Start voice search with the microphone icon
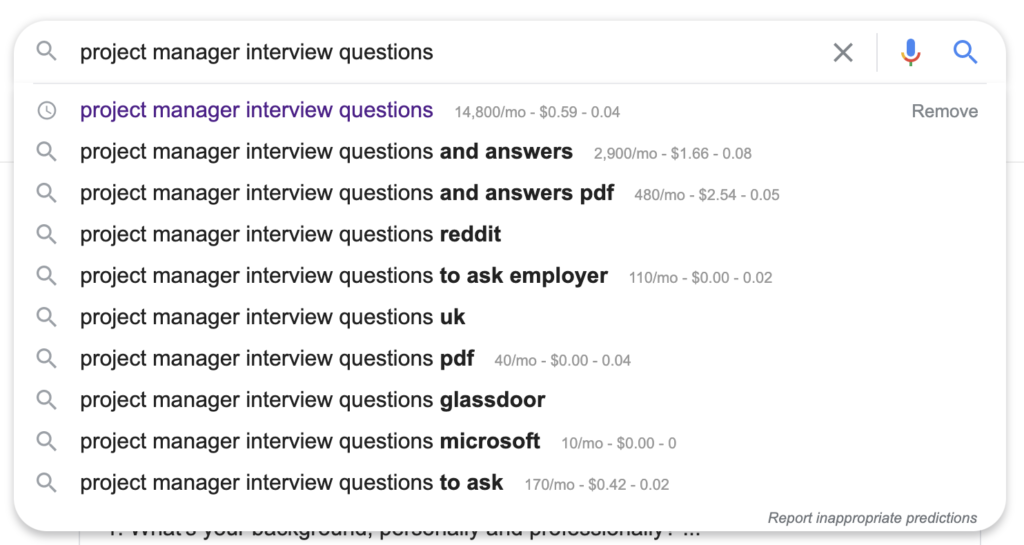The image size is (1024, 545). (910, 52)
